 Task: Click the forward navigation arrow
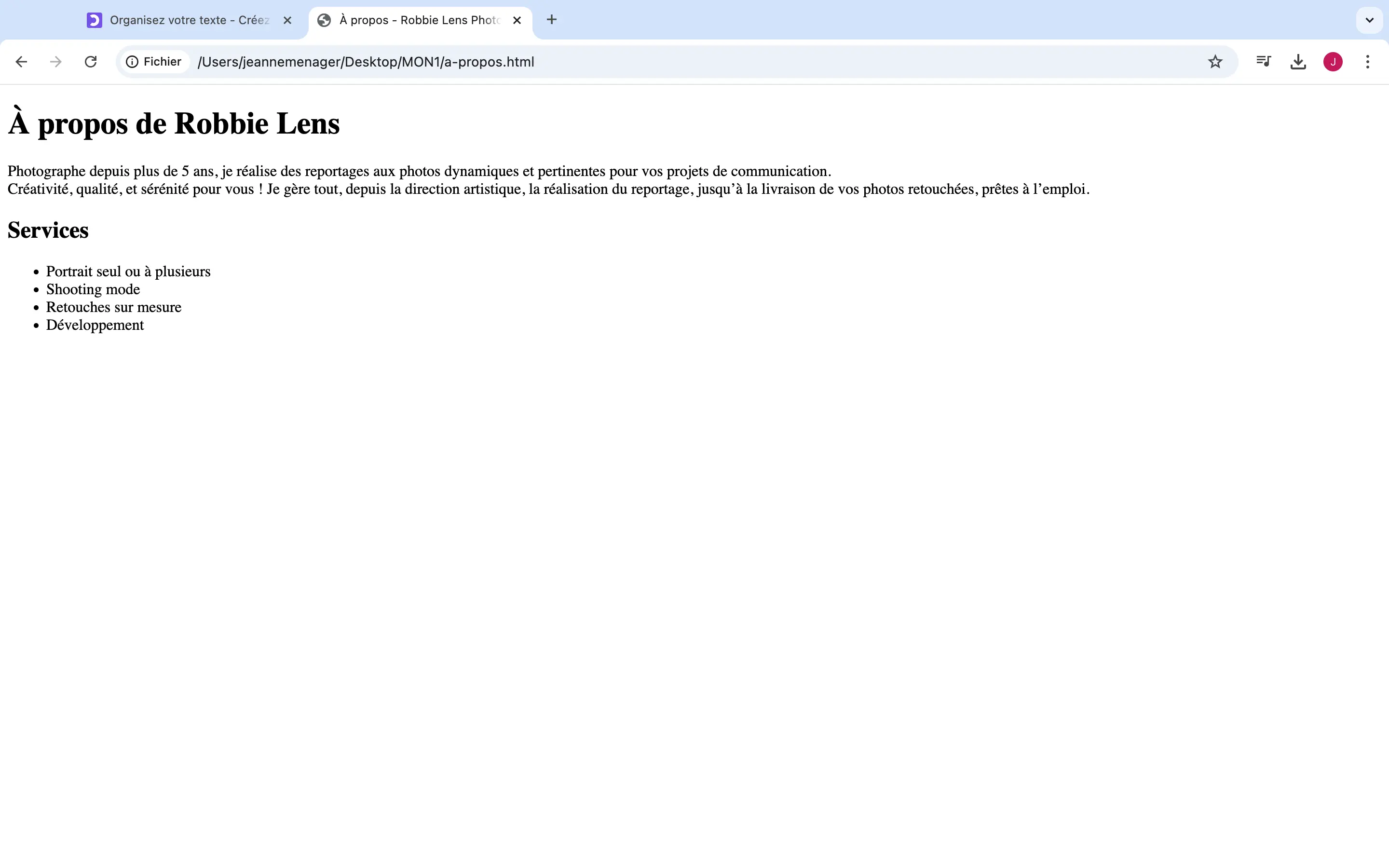click(x=56, y=62)
